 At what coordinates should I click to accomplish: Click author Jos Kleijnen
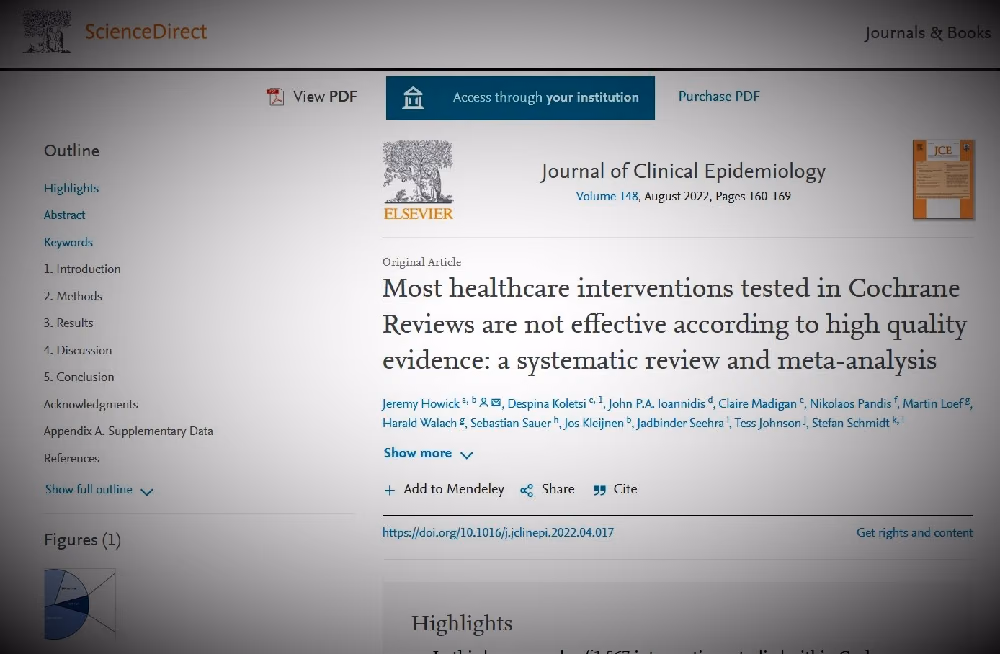594,423
